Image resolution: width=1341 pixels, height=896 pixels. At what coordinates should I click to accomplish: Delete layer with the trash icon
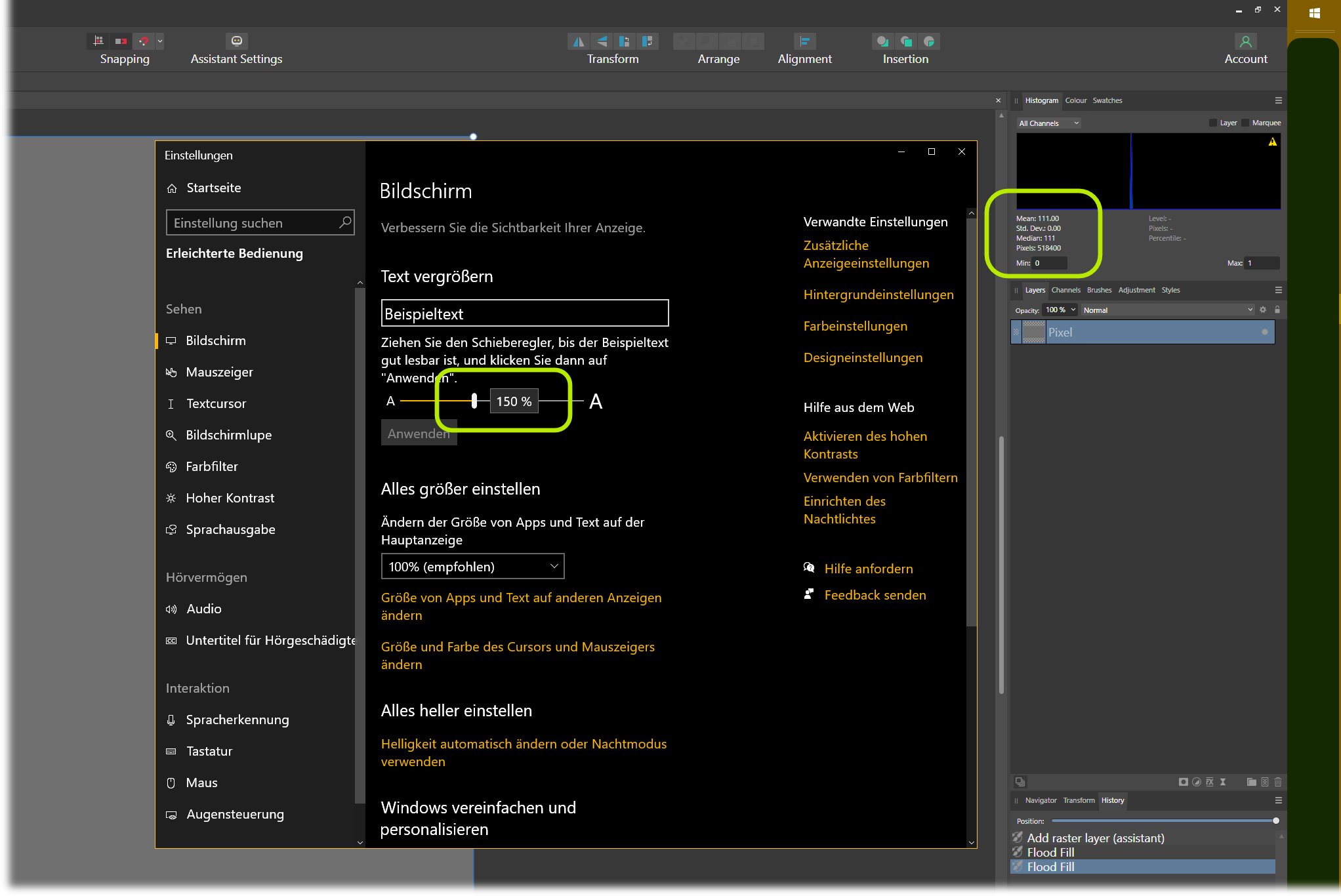(1278, 782)
